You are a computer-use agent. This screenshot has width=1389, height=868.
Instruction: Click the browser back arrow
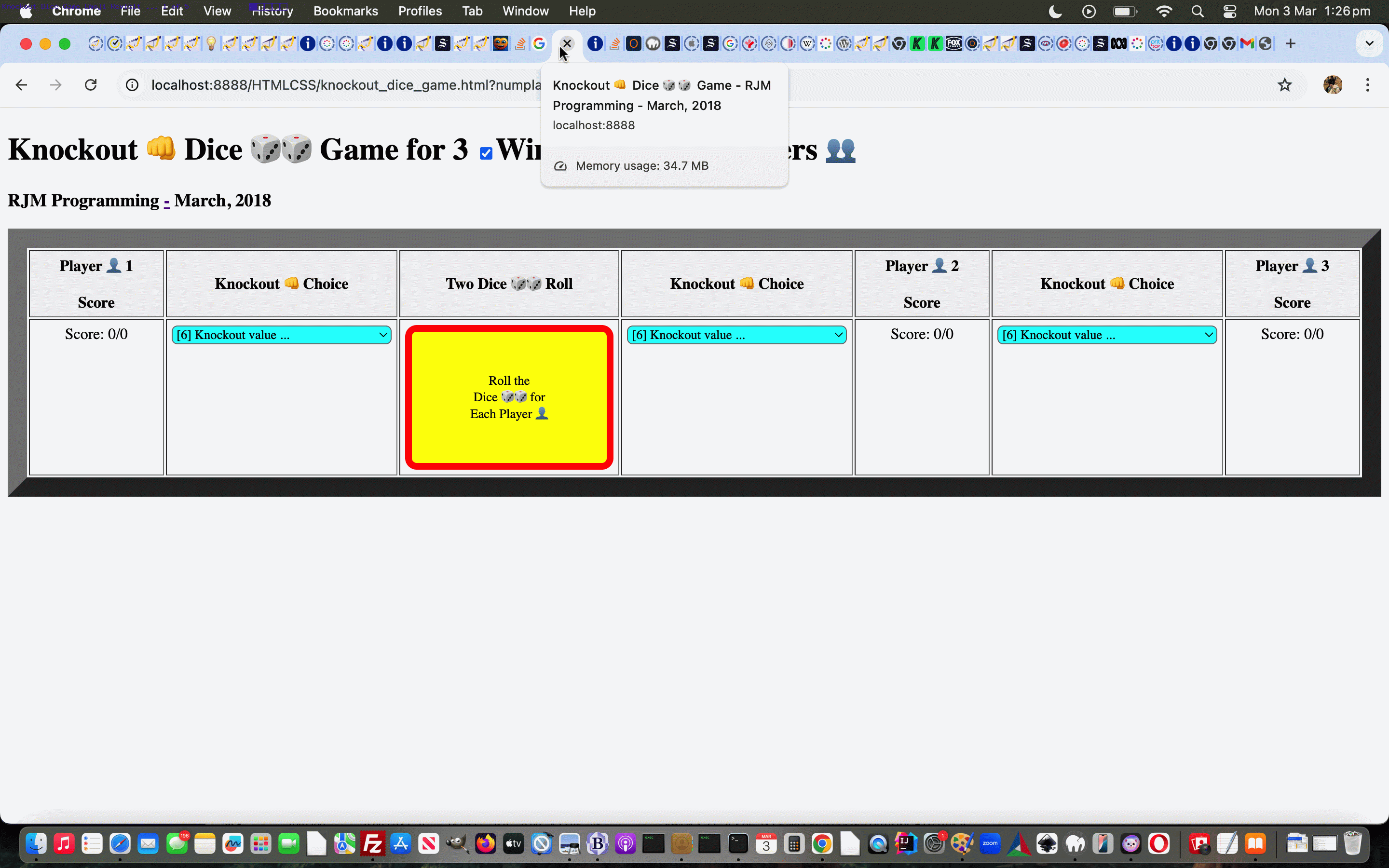(x=21, y=85)
